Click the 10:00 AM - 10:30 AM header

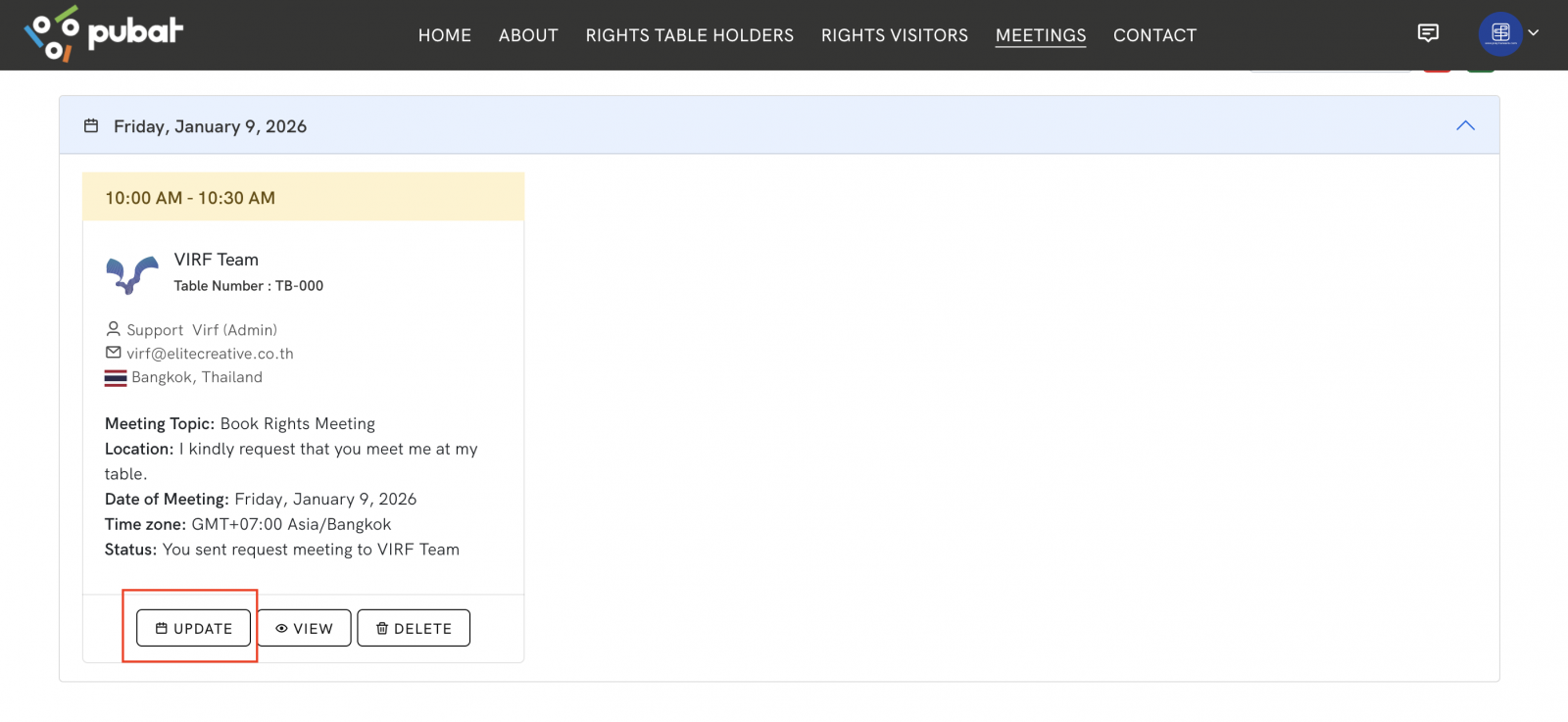(x=303, y=197)
